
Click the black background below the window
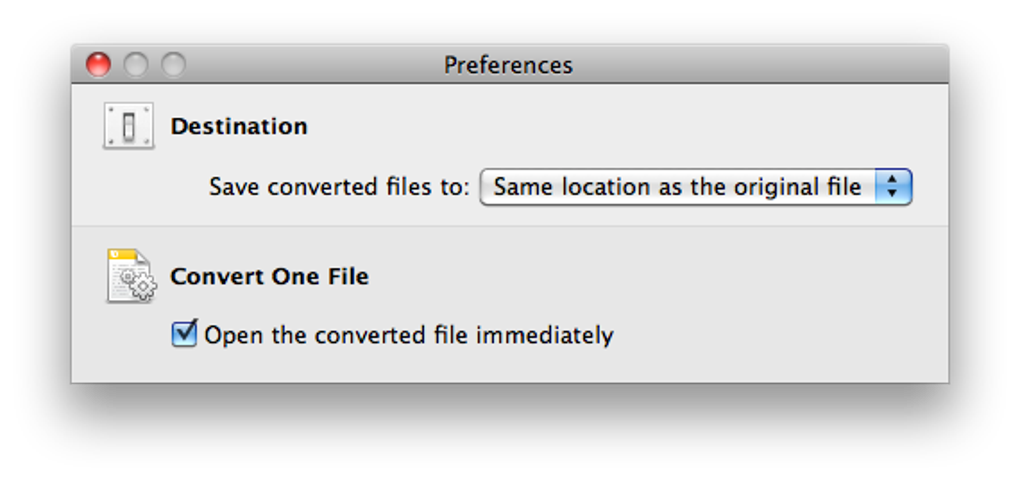coord(510,432)
